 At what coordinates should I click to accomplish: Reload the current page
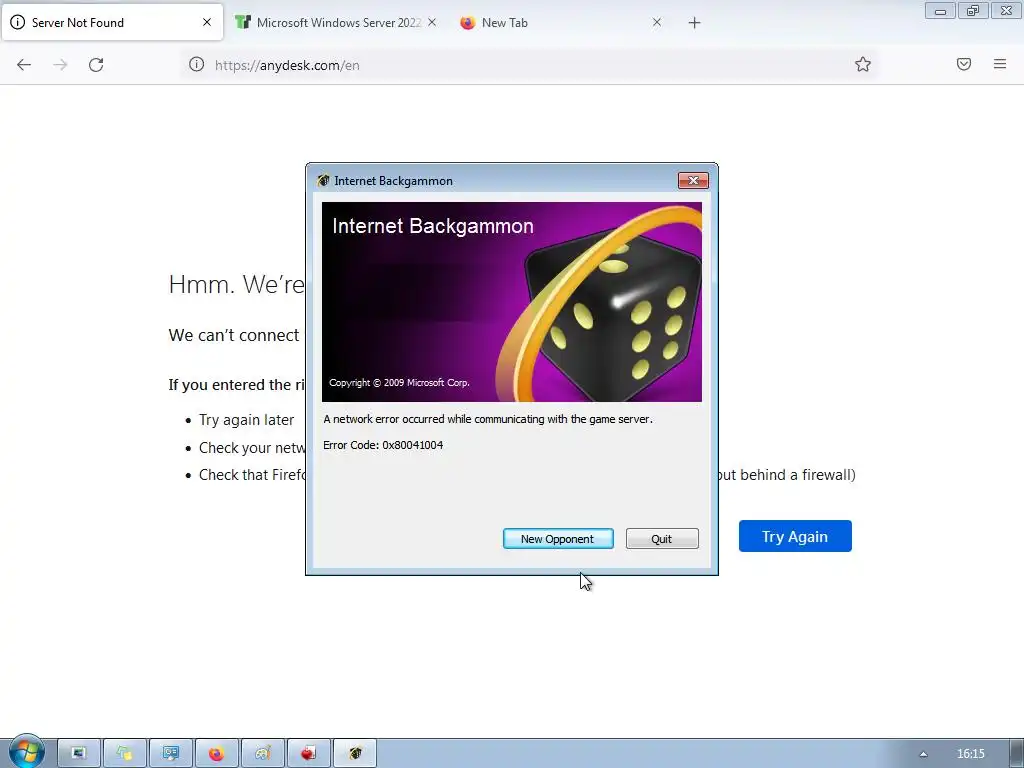point(96,65)
